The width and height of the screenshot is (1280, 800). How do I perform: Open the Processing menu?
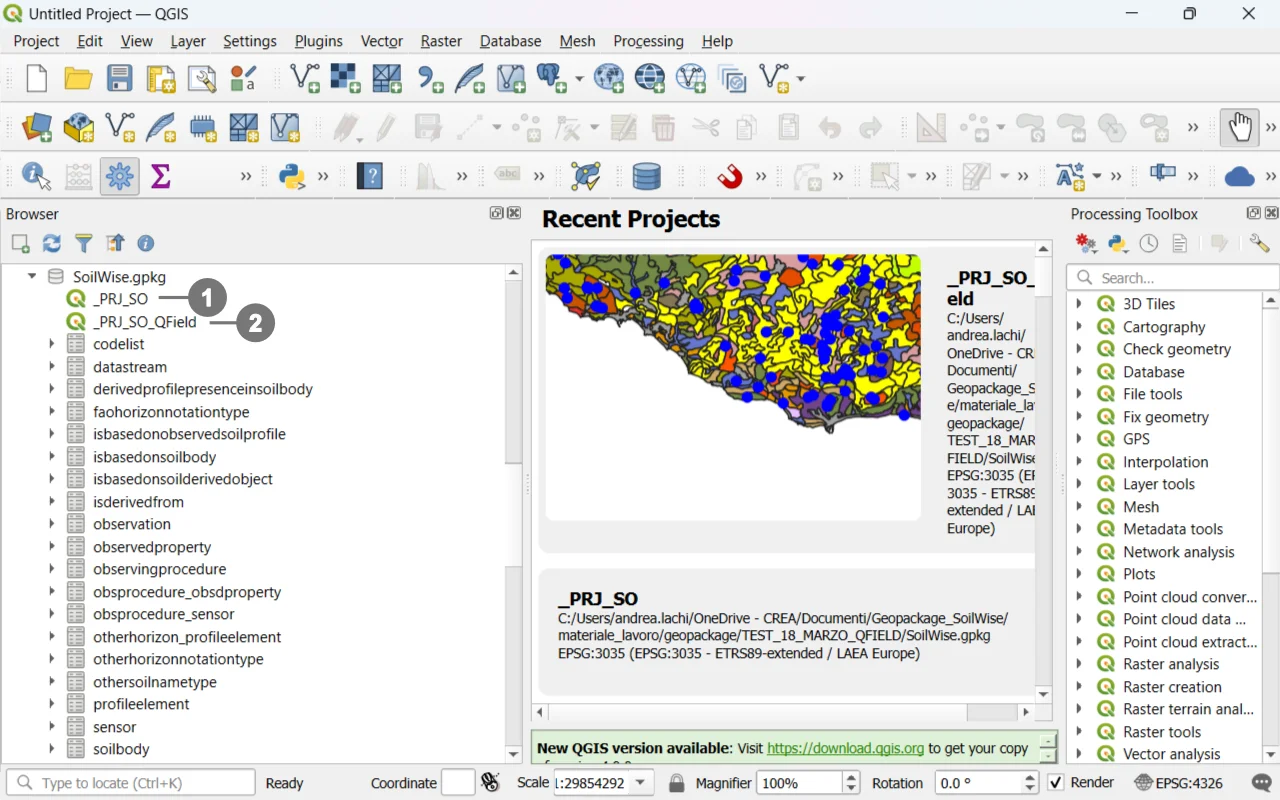point(648,41)
